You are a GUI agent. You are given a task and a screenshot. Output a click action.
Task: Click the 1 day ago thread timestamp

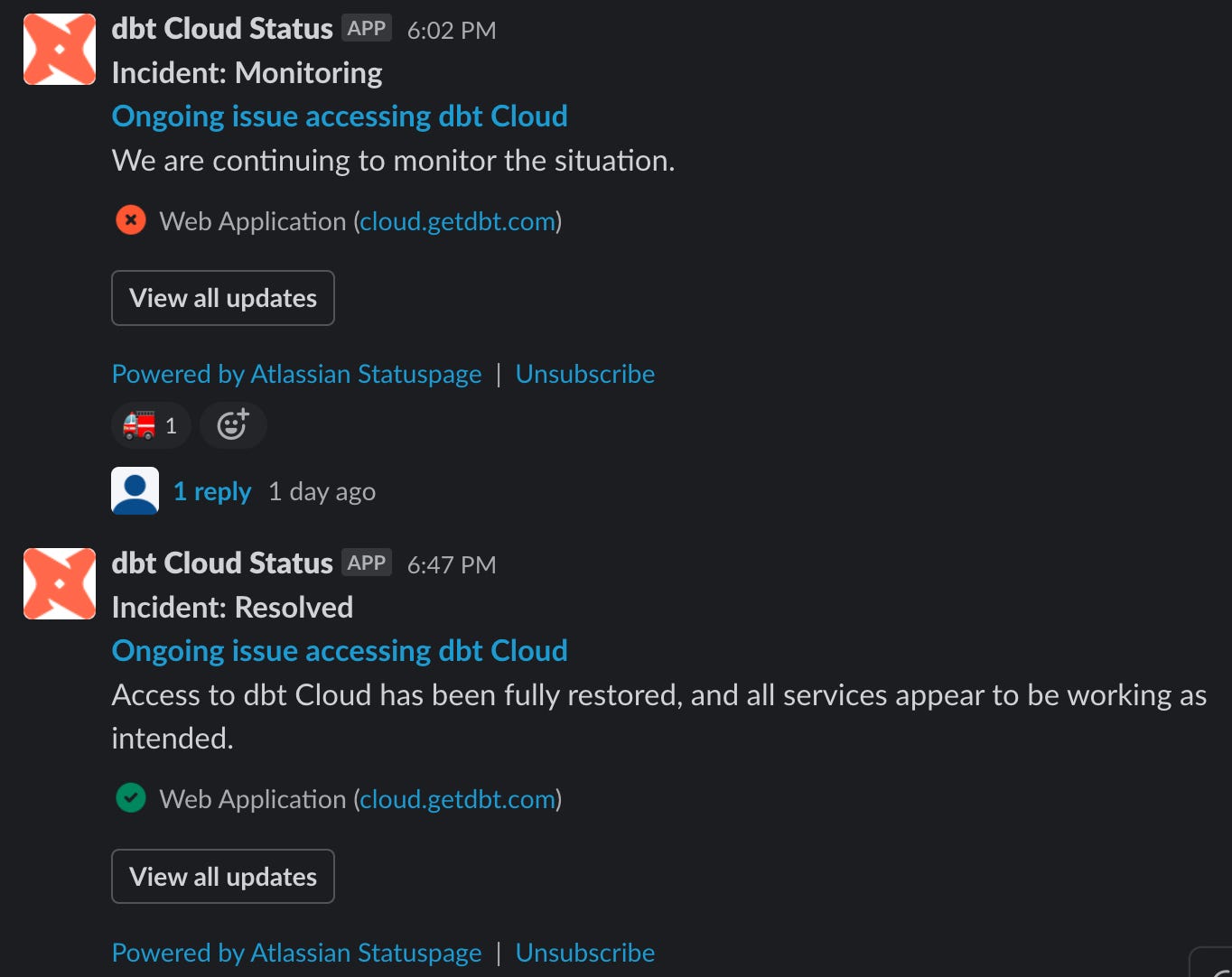point(321,490)
